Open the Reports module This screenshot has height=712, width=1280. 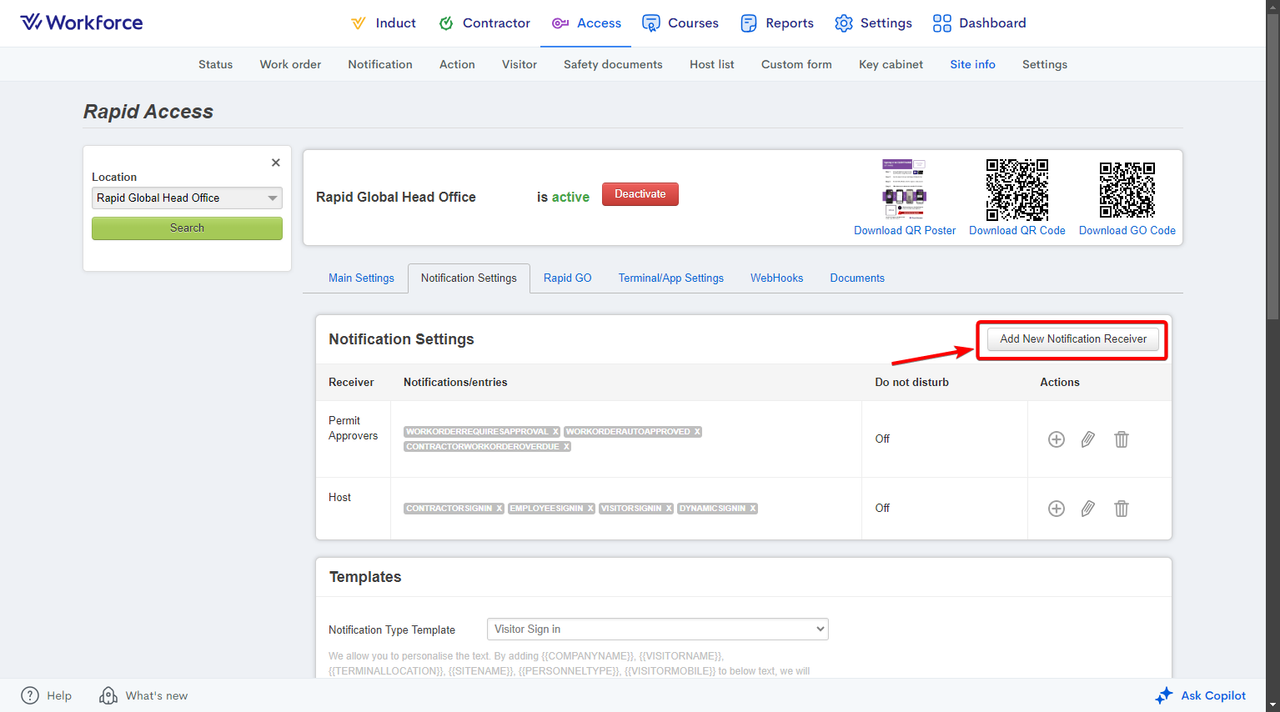coord(777,23)
